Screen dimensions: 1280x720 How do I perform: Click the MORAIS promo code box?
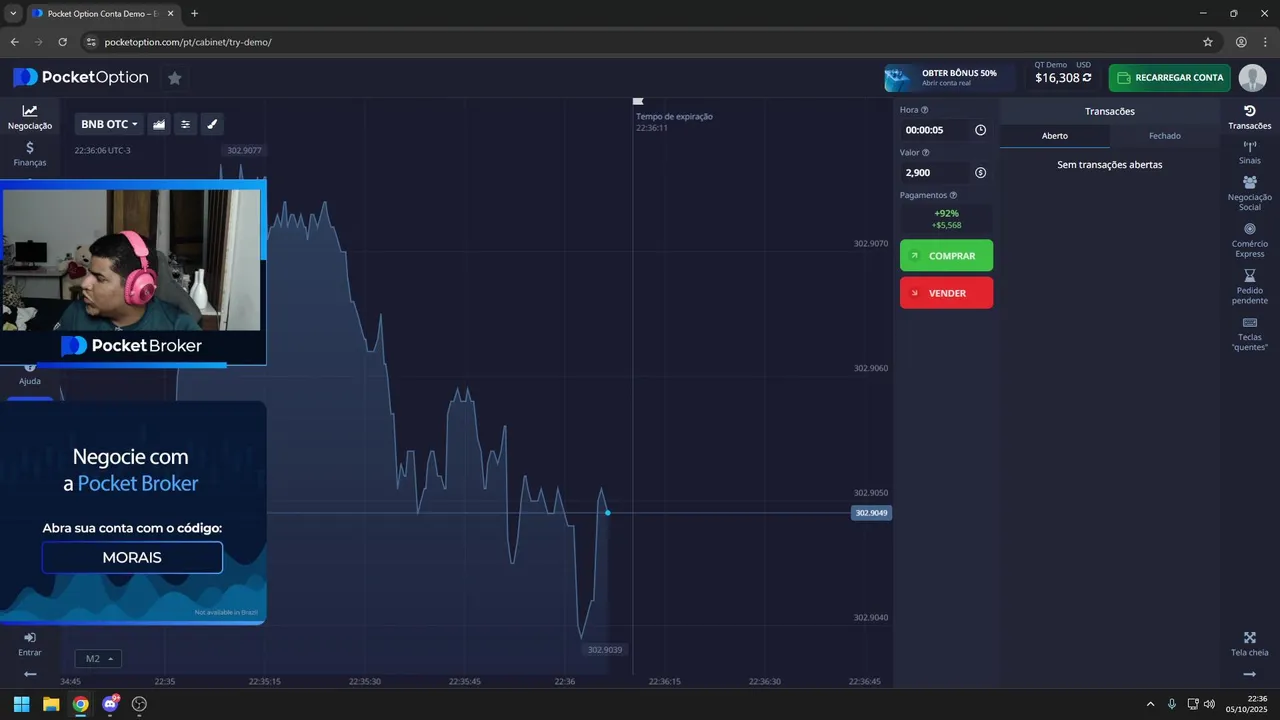point(132,557)
